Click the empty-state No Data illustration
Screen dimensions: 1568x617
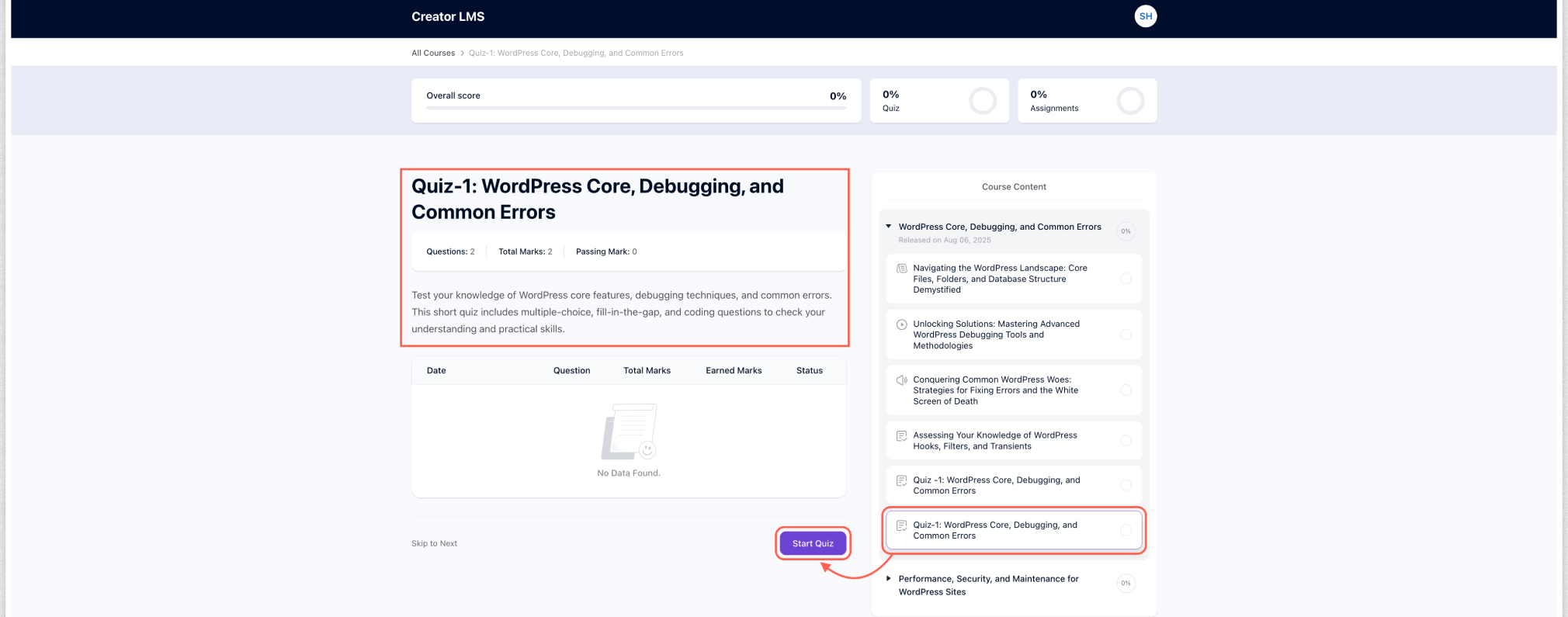[629, 432]
